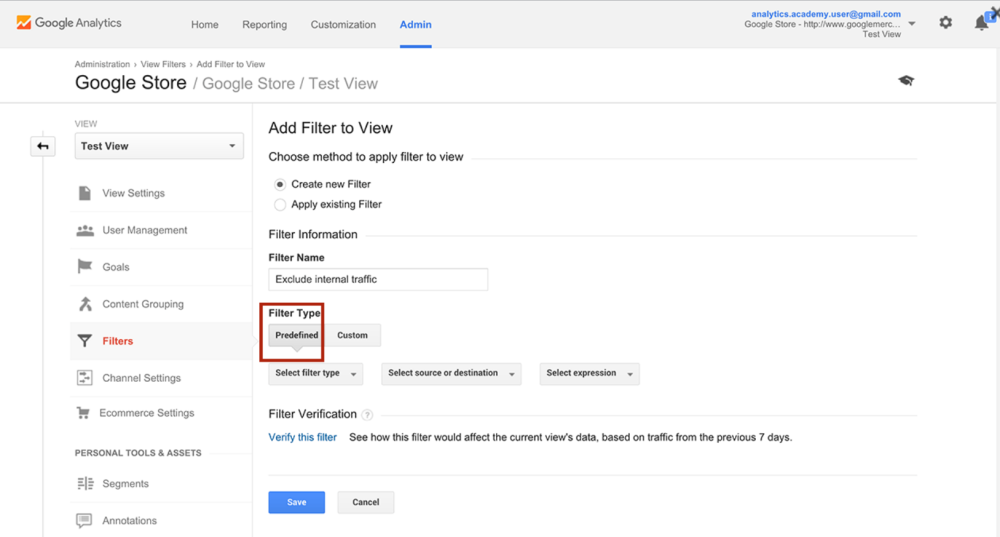Image resolution: width=1000 pixels, height=537 pixels.
Task: Click the graduation cap education icon
Action: coord(906,81)
